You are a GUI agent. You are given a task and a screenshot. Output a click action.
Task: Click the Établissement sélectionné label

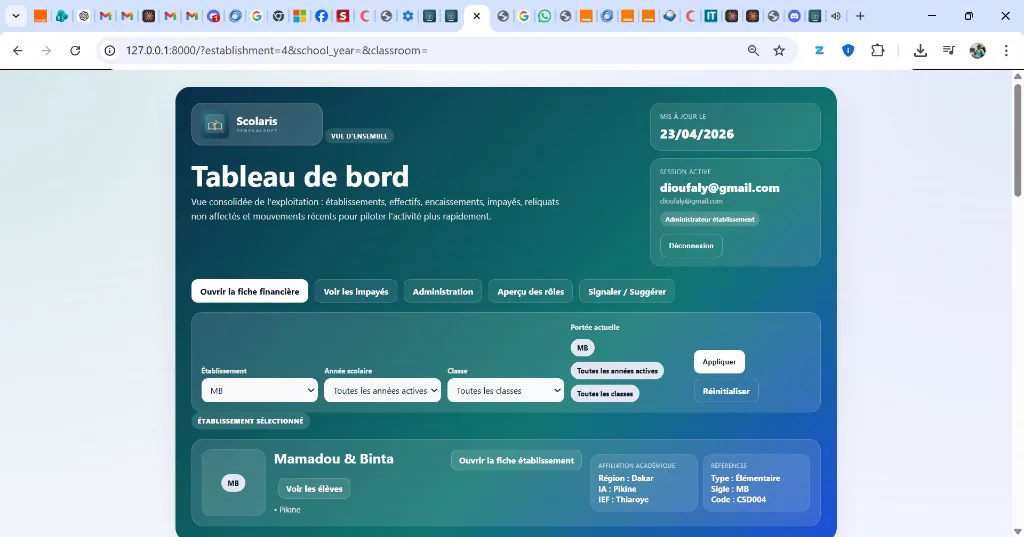pyautogui.click(x=250, y=421)
